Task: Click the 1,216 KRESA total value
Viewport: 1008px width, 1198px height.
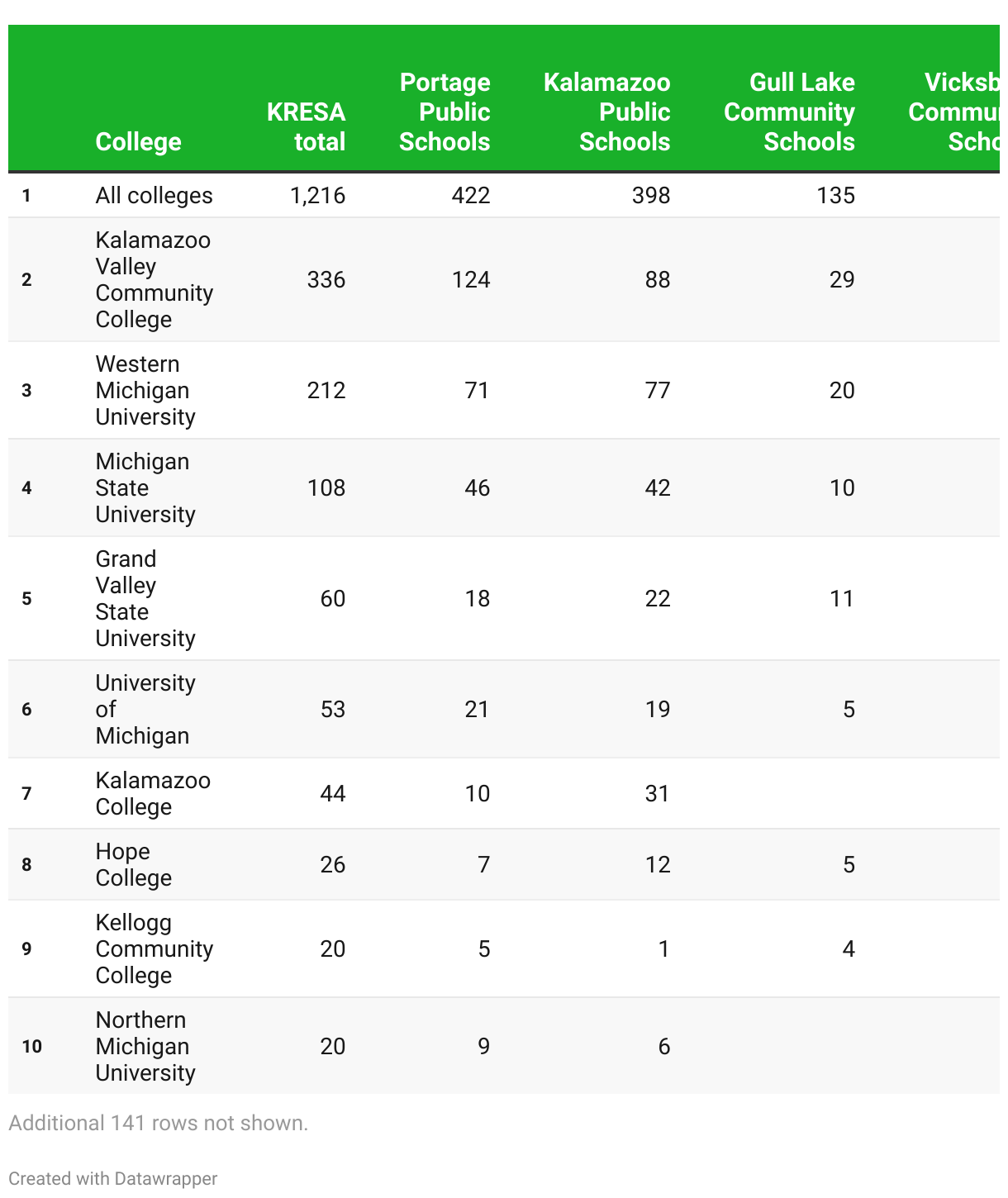Action: 317,196
